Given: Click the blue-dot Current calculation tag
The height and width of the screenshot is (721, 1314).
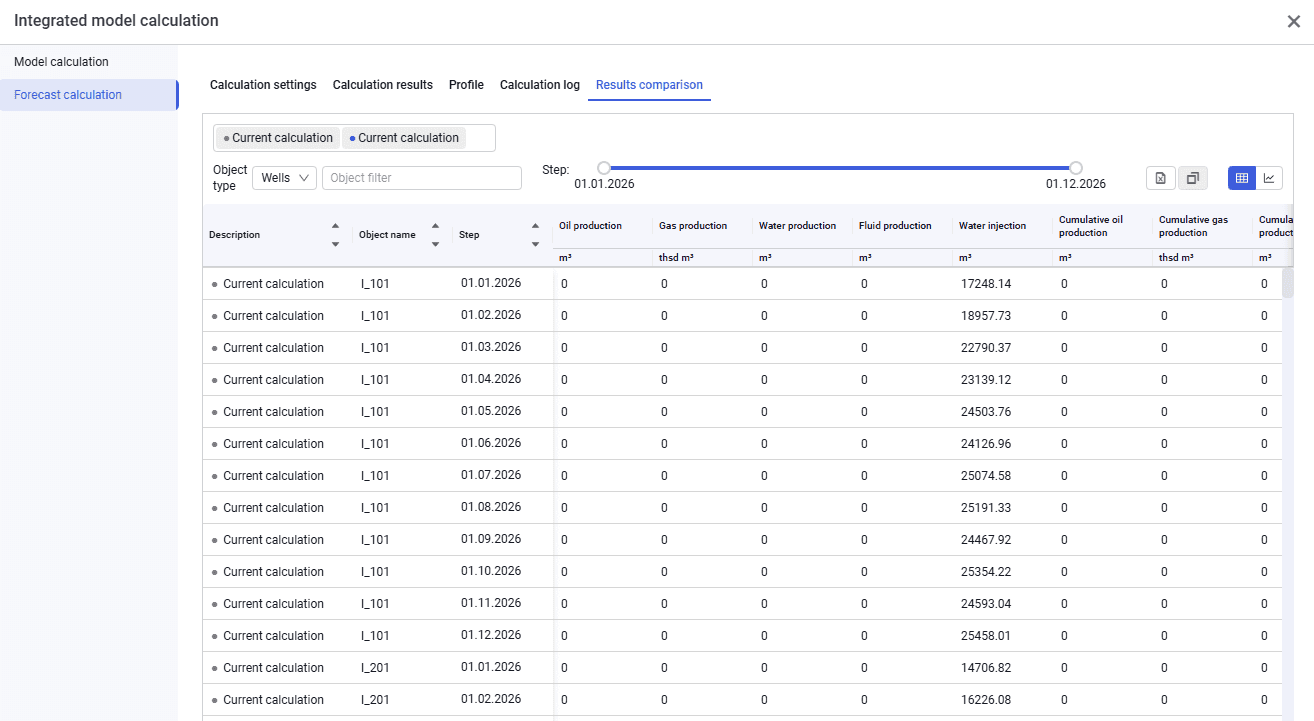Looking at the screenshot, I should (x=404, y=138).
